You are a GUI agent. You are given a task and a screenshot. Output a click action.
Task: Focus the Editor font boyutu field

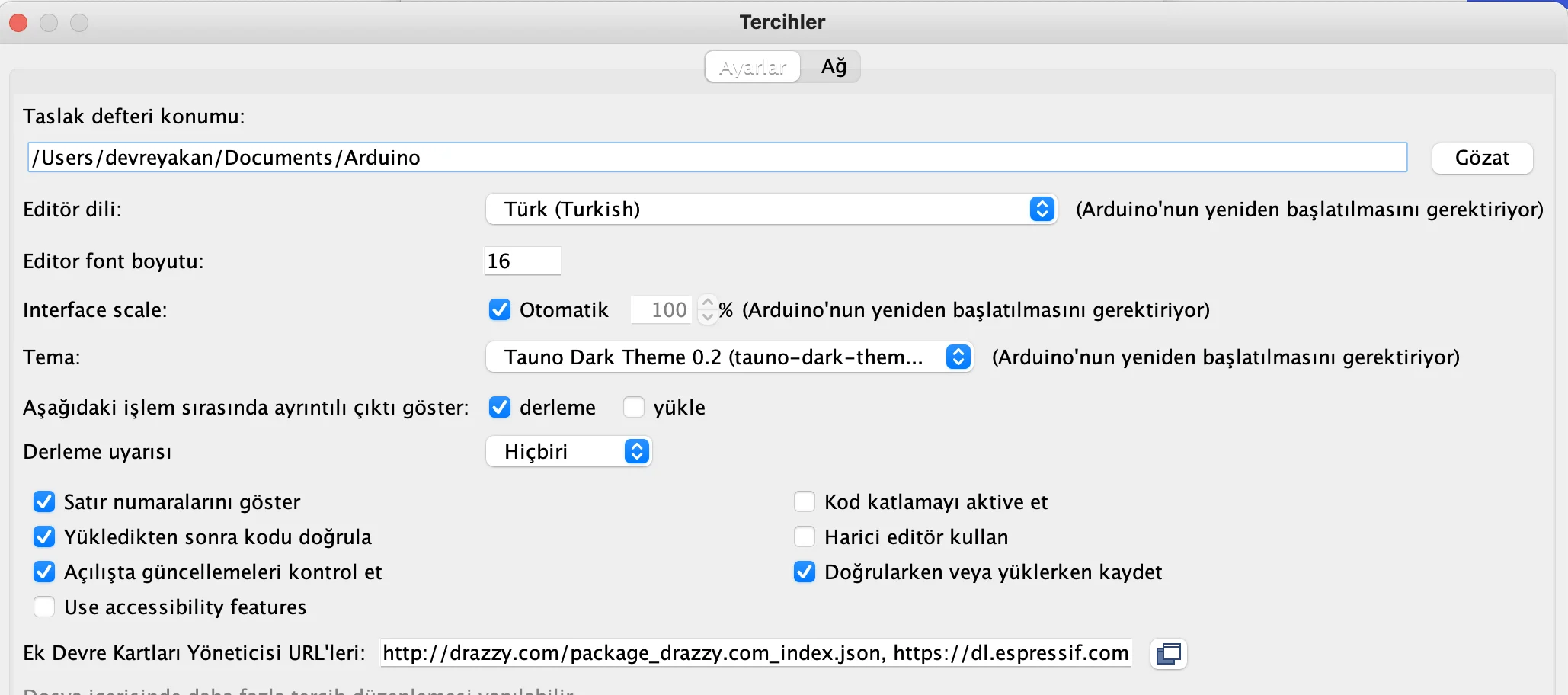(522, 261)
